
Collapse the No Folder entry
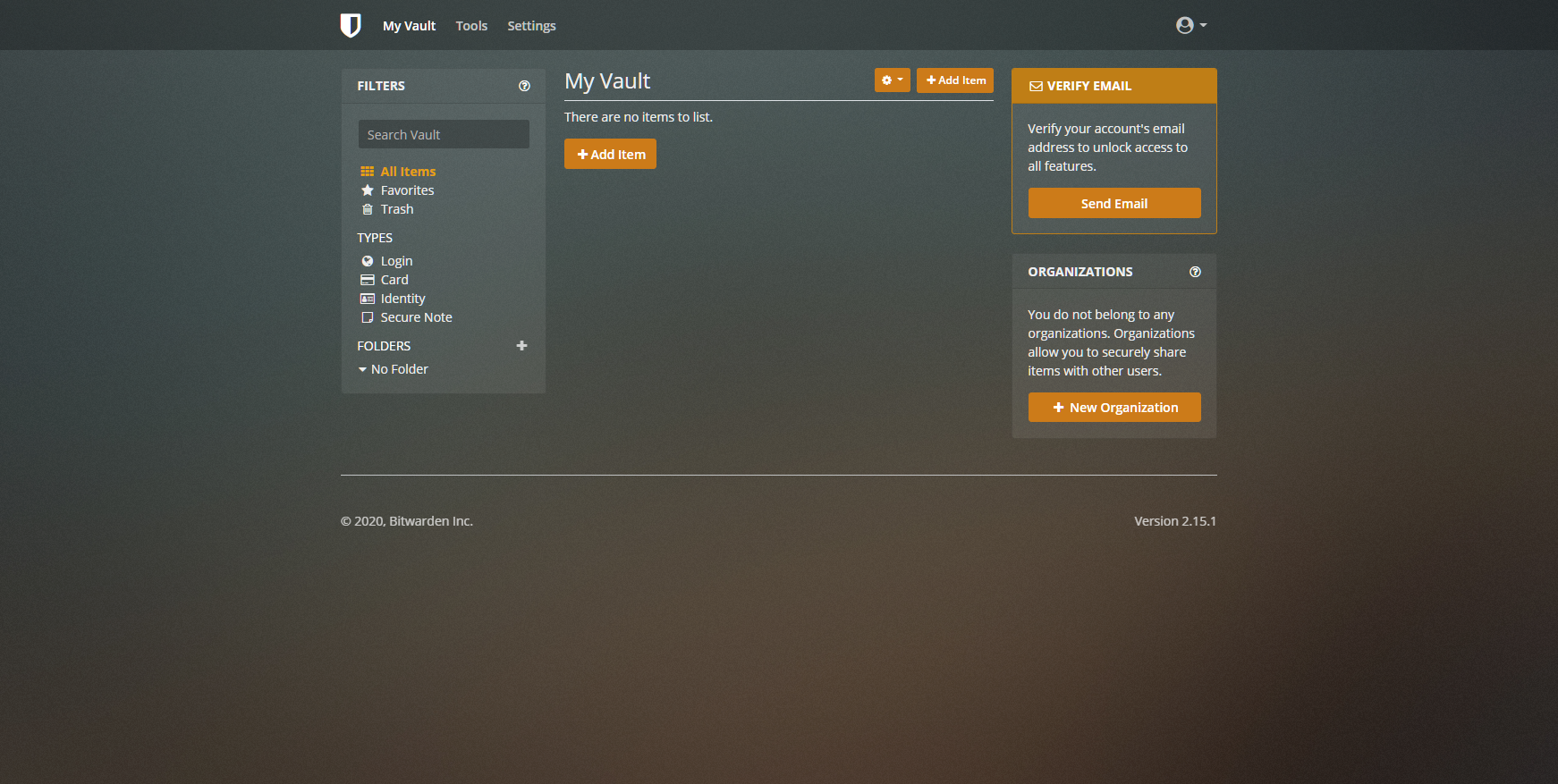pyautogui.click(x=362, y=369)
